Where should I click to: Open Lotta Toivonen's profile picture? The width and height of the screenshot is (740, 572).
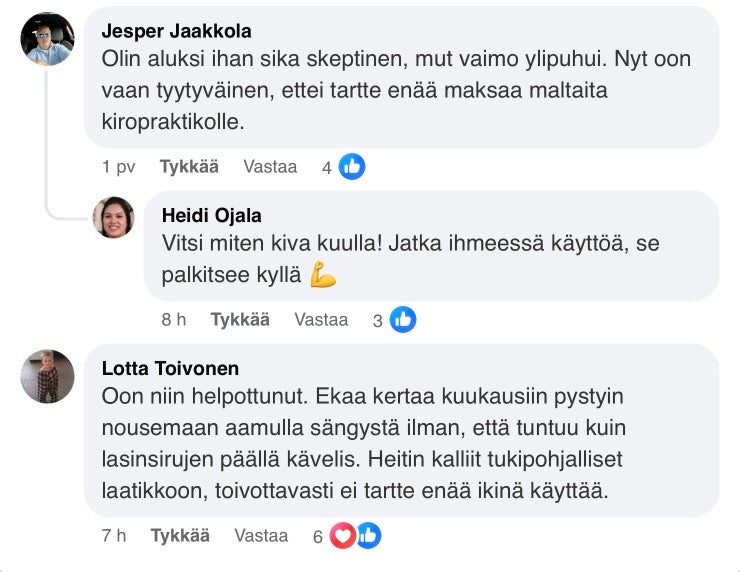(48, 376)
